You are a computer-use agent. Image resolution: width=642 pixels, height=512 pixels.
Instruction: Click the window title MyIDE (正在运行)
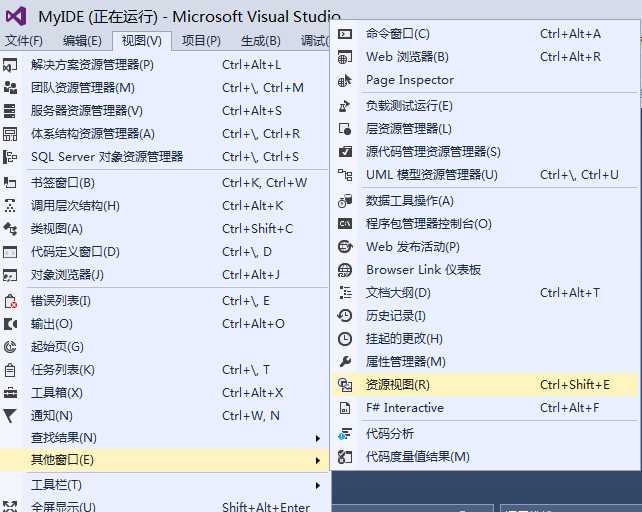coord(98,17)
